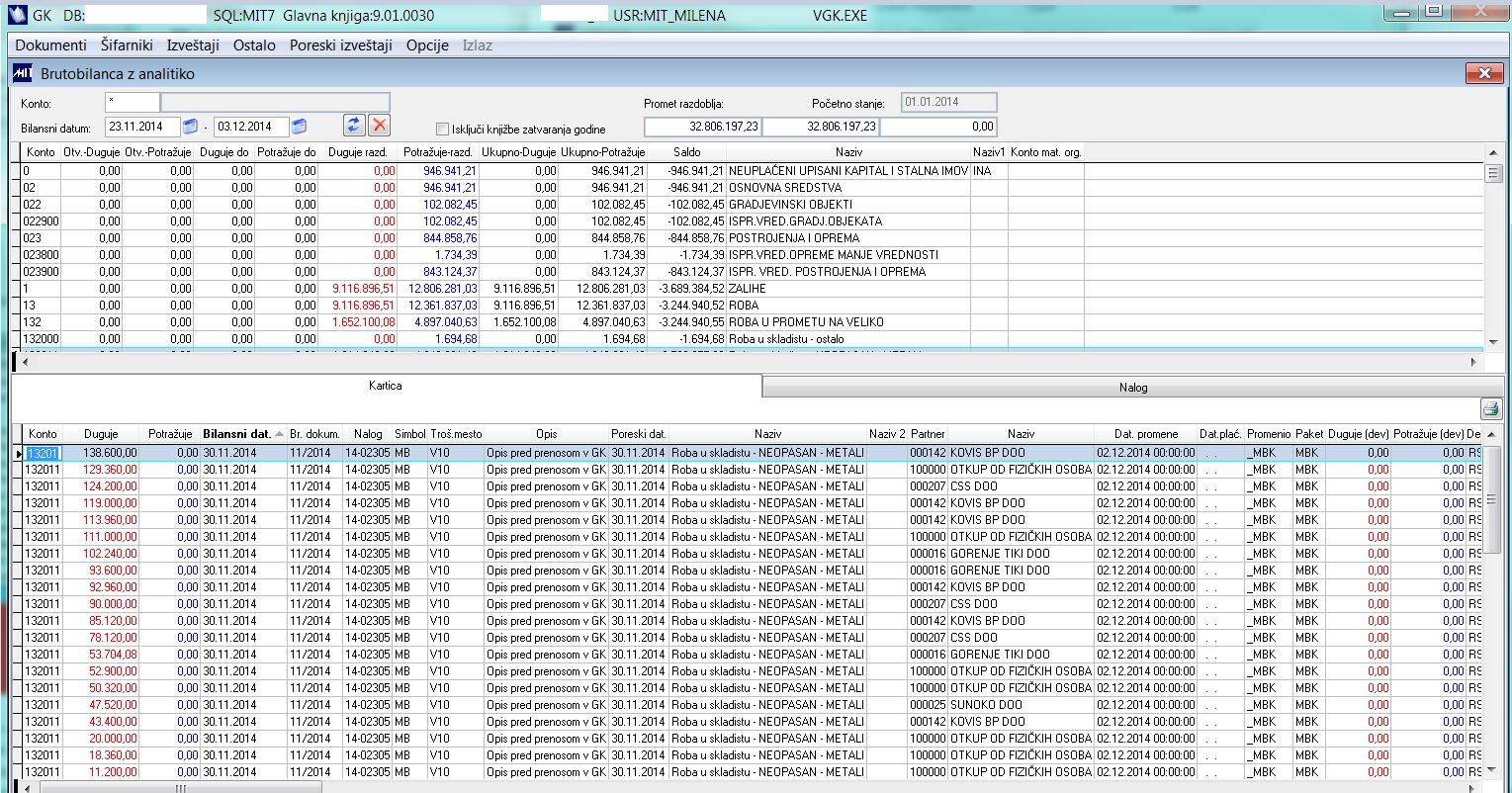The height and width of the screenshot is (793, 1512).
Task: Click the Početno stanje date field
Action: tap(948, 102)
